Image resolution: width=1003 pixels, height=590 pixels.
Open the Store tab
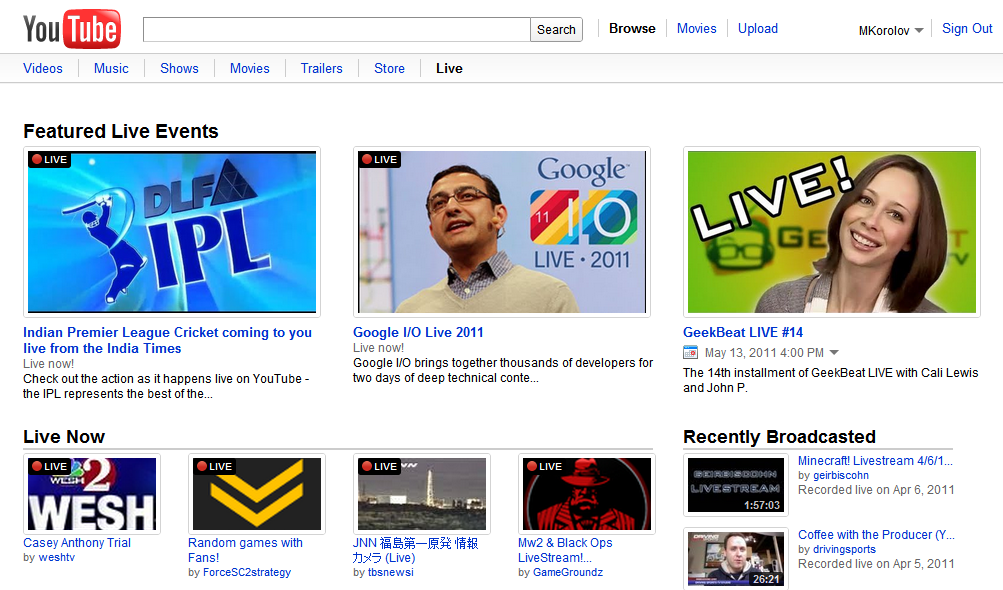coord(390,68)
